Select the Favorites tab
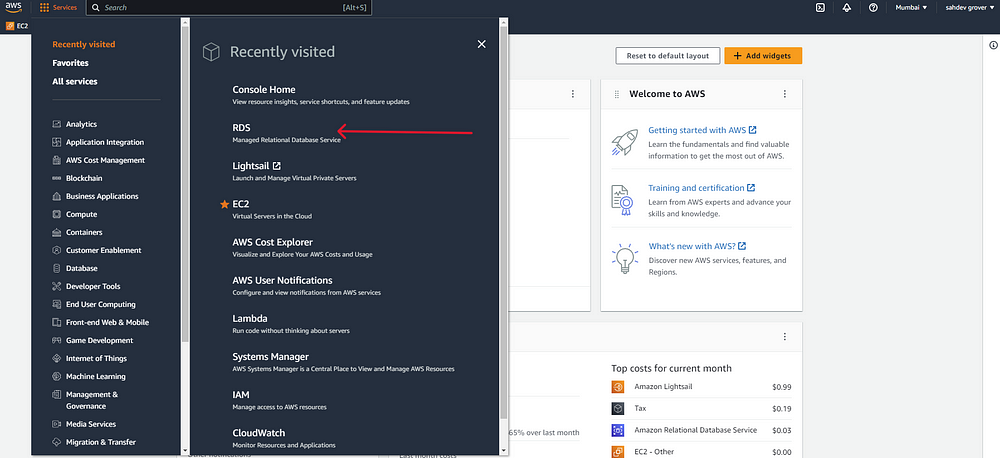 (x=70, y=63)
